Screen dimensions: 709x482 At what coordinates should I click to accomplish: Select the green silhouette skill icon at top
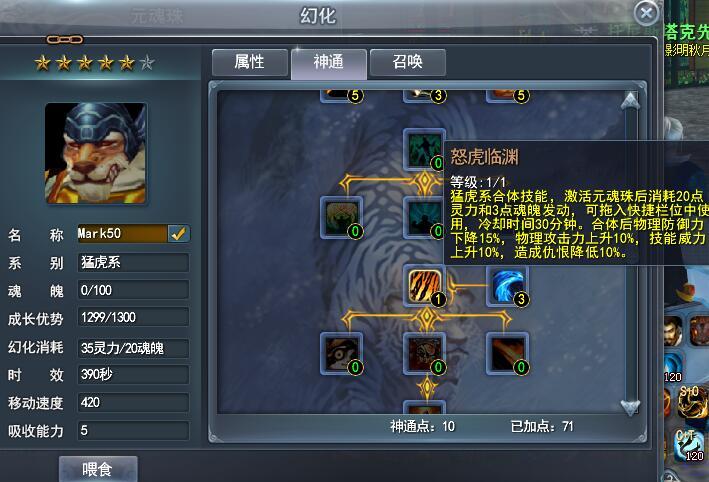(x=423, y=149)
